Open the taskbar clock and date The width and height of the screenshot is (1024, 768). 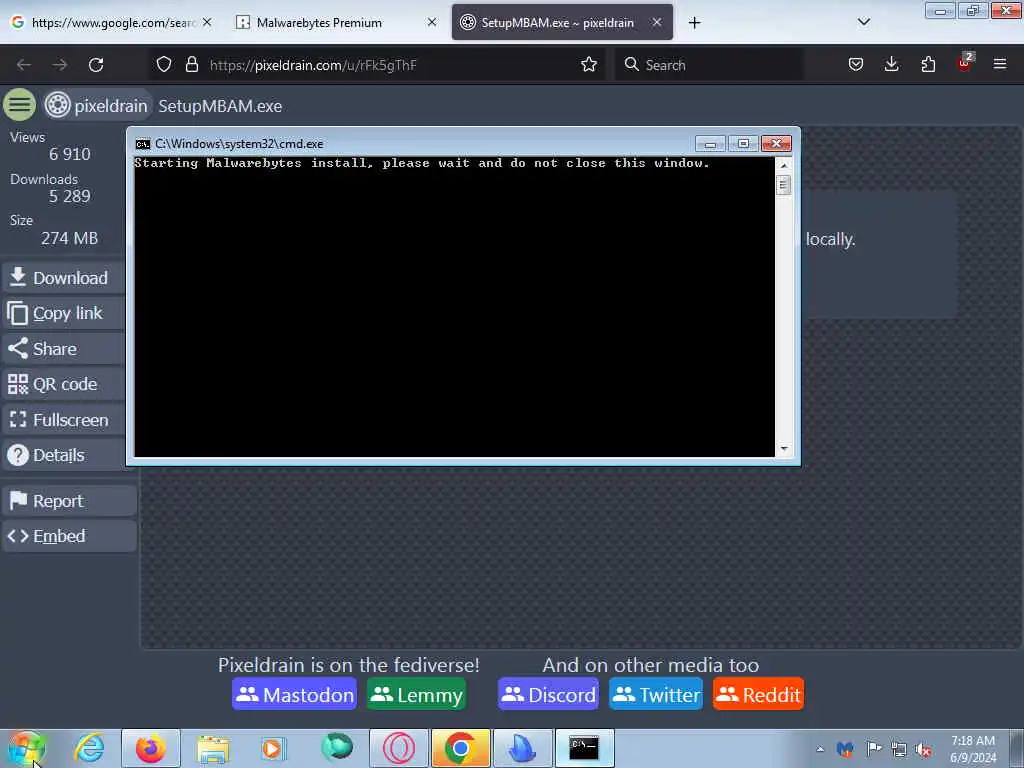click(x=973, y=749)
